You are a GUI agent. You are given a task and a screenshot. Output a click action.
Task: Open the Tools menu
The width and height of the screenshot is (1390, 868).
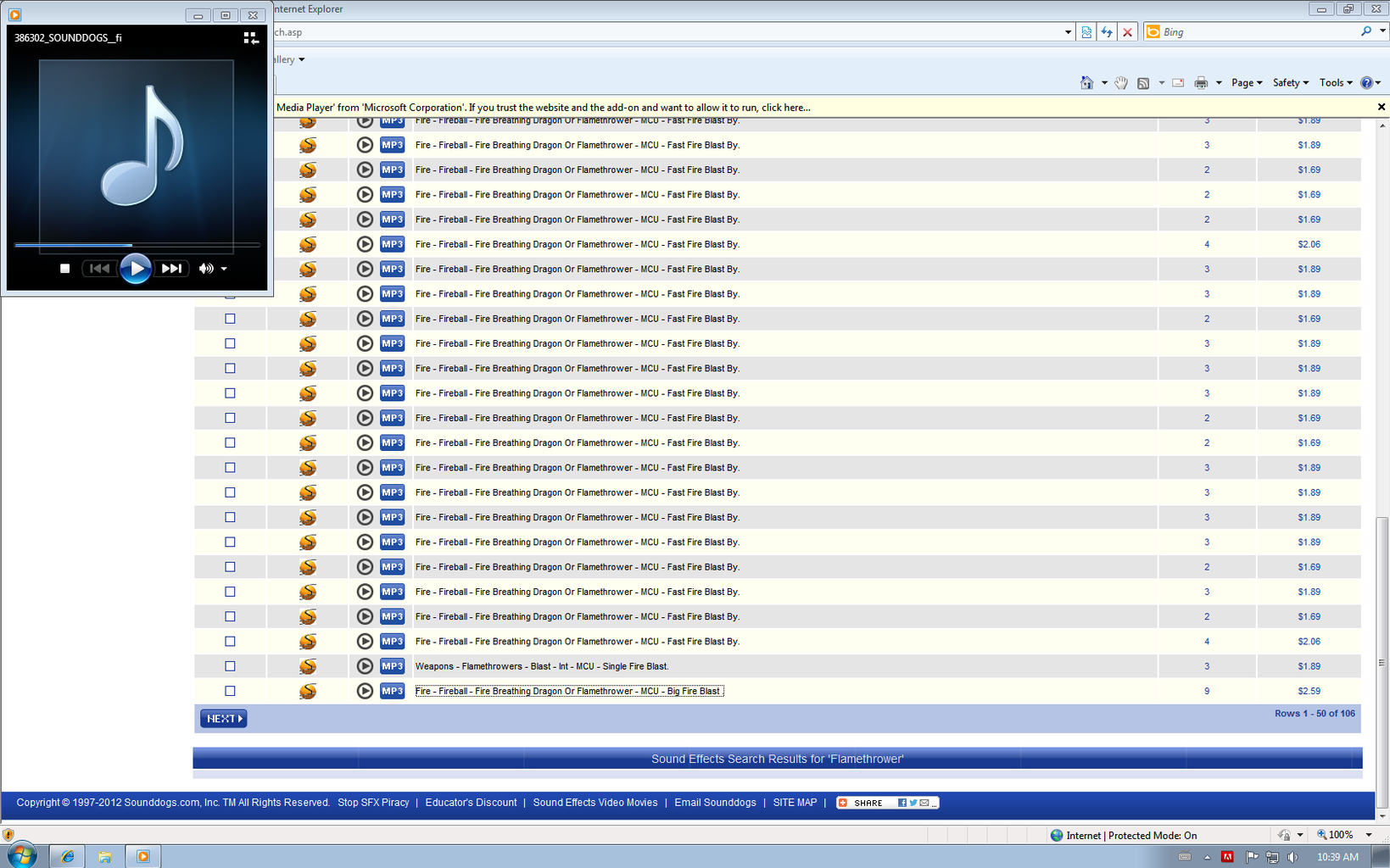pyautogui.click(x=1336, y=83)
